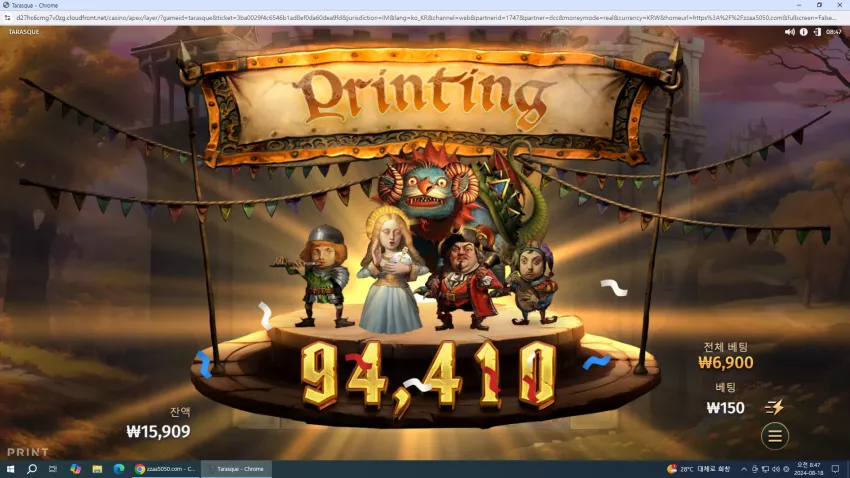Click the ₩15,909 balance value

tap(158, 431)
